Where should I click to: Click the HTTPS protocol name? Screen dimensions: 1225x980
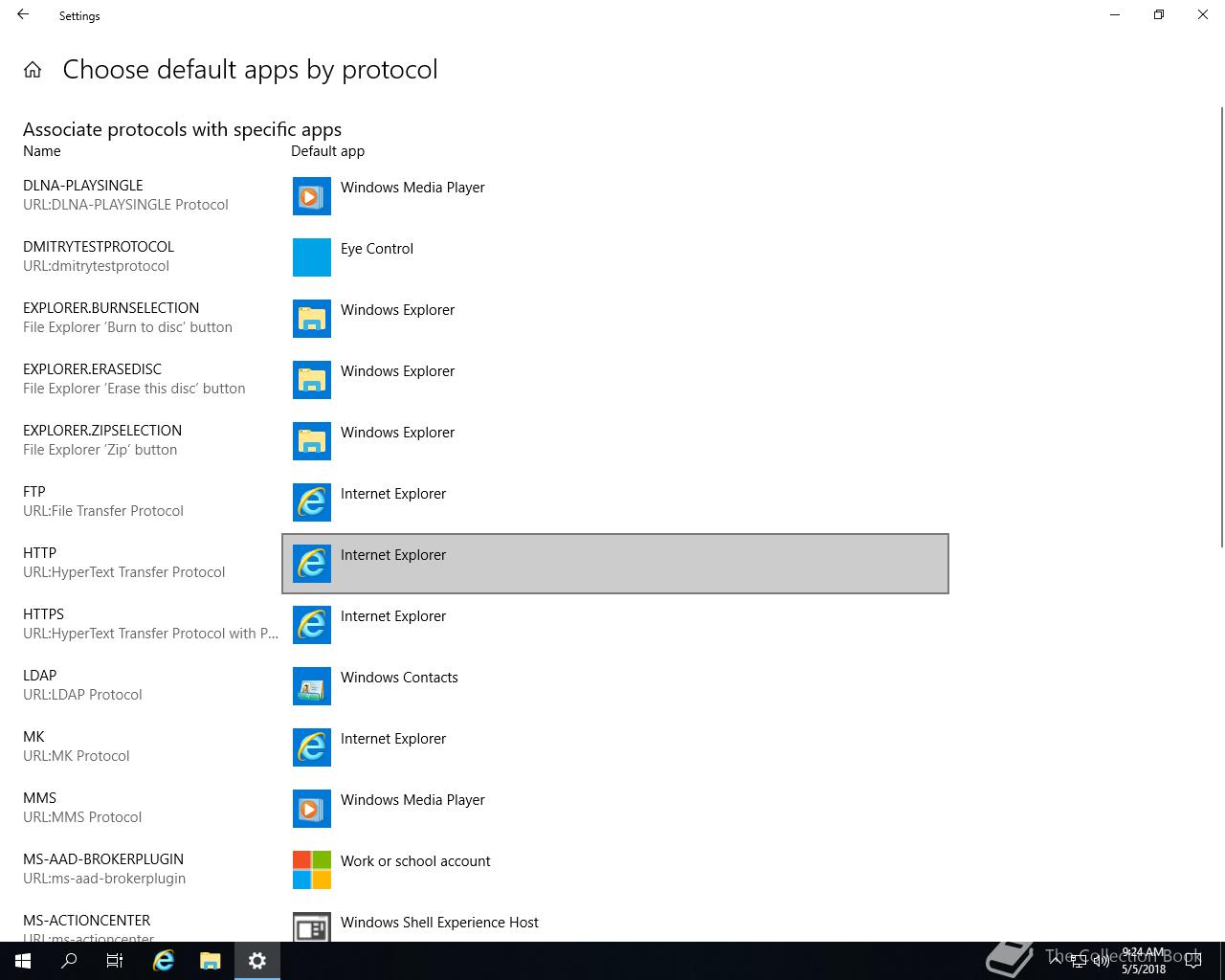pos(43,614)
